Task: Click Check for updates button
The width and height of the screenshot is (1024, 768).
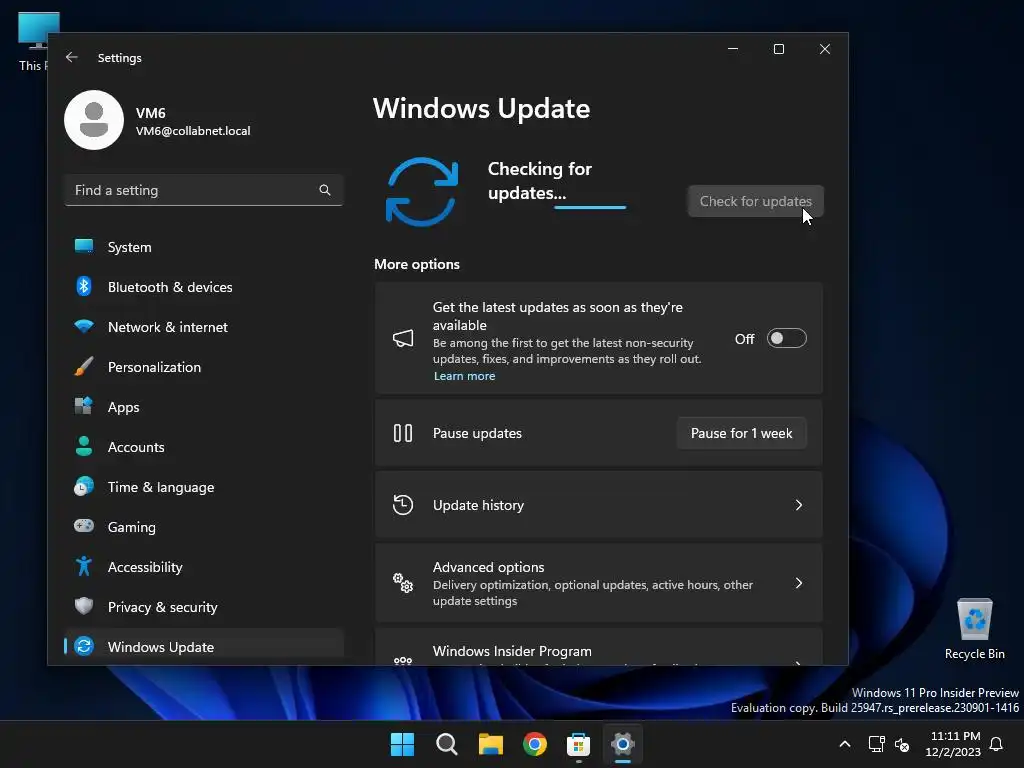Action: coord(756,201)
